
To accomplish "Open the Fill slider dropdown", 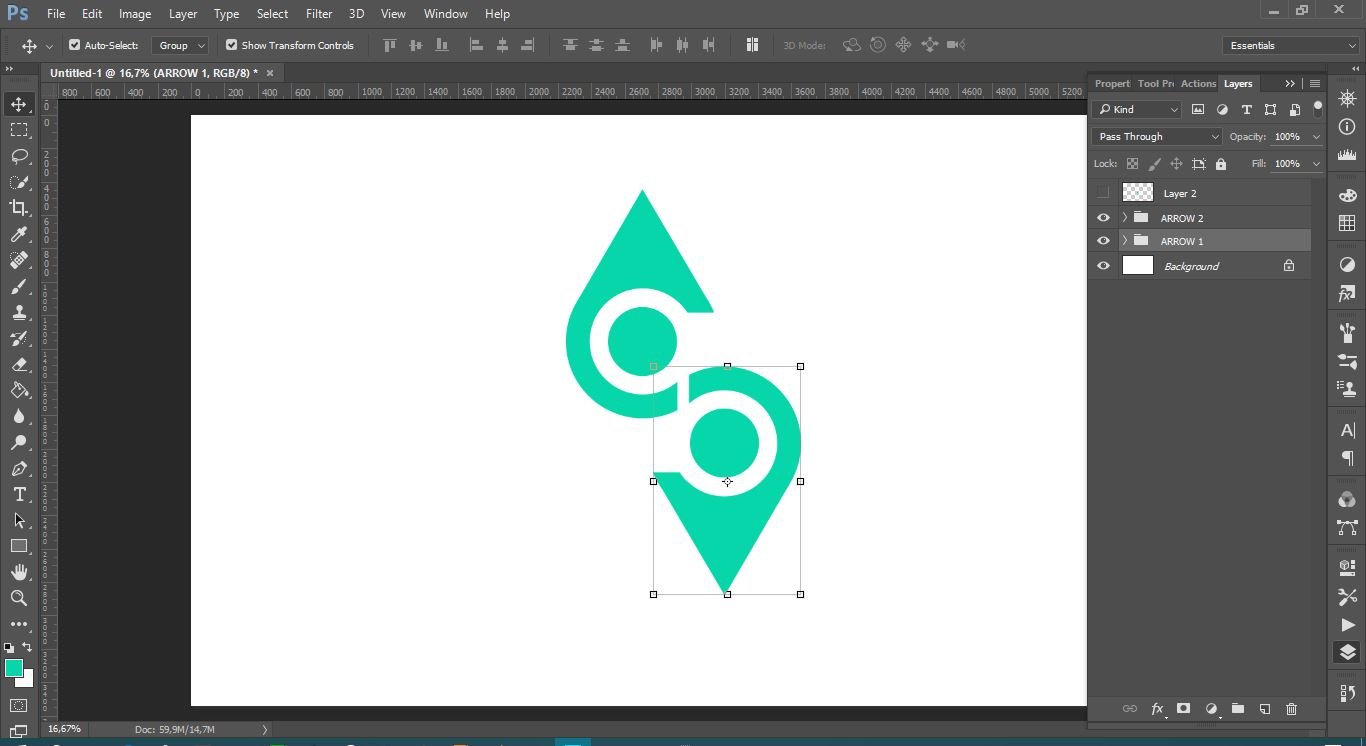I will (1316, 164).
